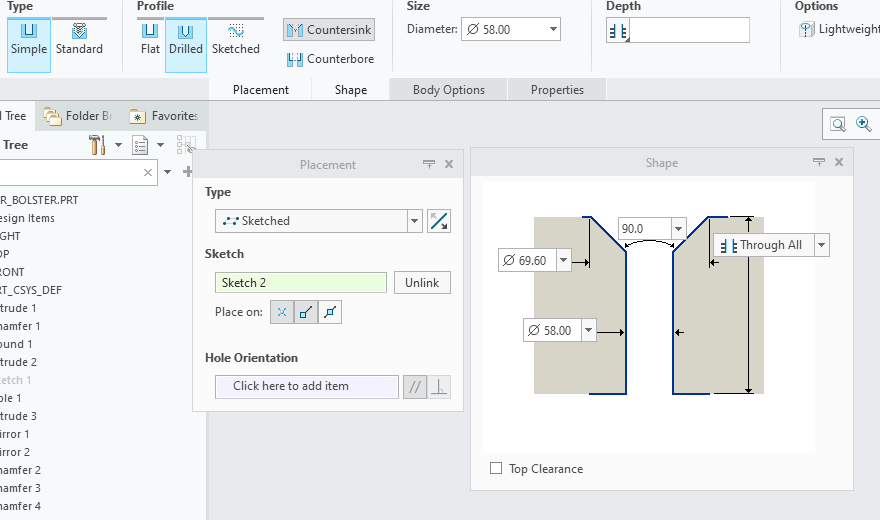Expand the placement Type Sketched dropdown

point(414,221)
